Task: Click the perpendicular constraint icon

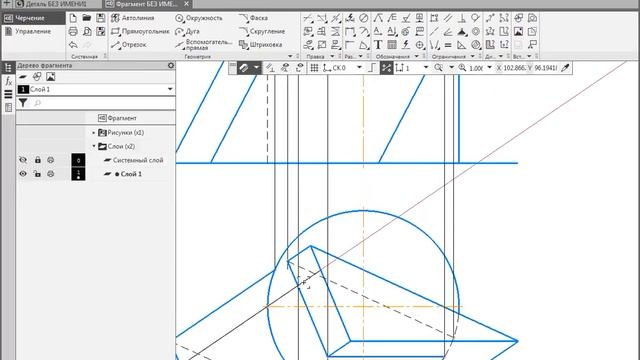Action: [462, 18]
